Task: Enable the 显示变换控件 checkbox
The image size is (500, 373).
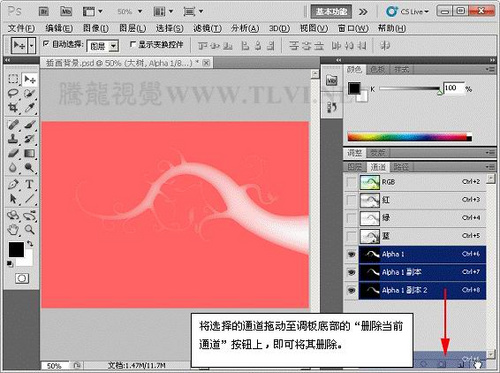Action: [132, 44]
